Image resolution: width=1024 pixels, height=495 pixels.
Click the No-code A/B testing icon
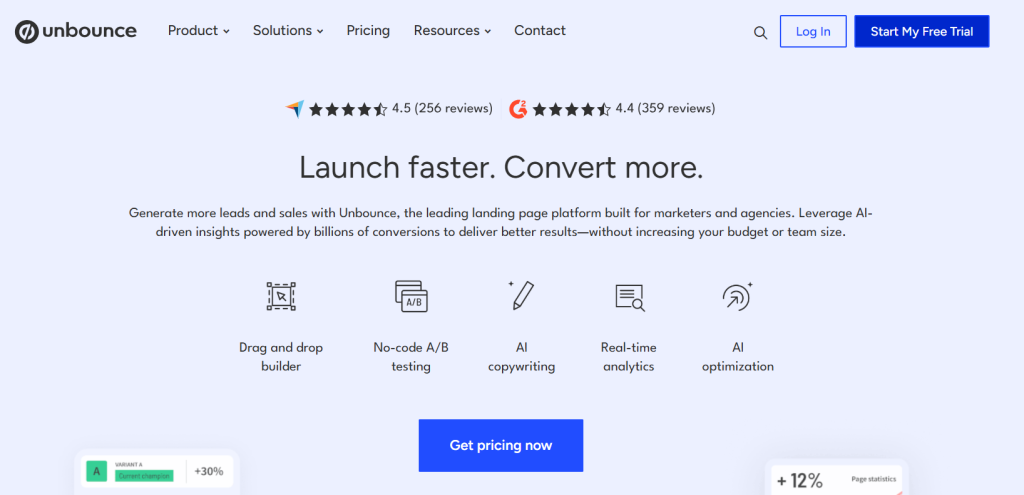(411, 296)
